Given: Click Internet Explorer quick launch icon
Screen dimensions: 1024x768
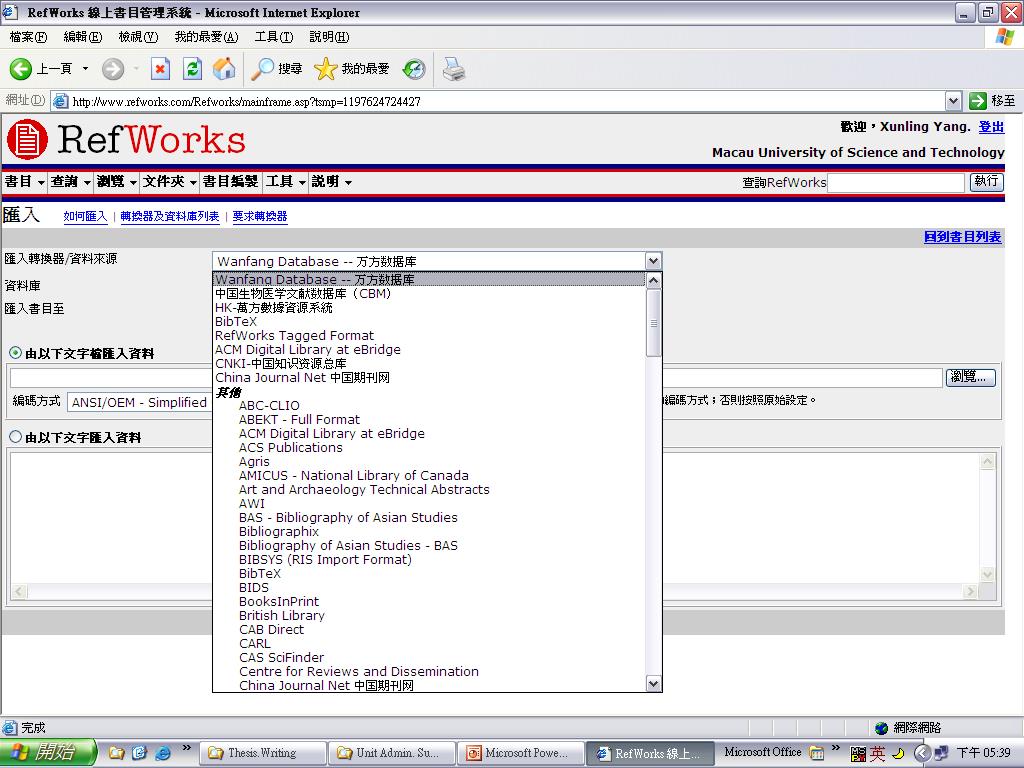Looking at the screenshot, I should (x=163, y=753).
